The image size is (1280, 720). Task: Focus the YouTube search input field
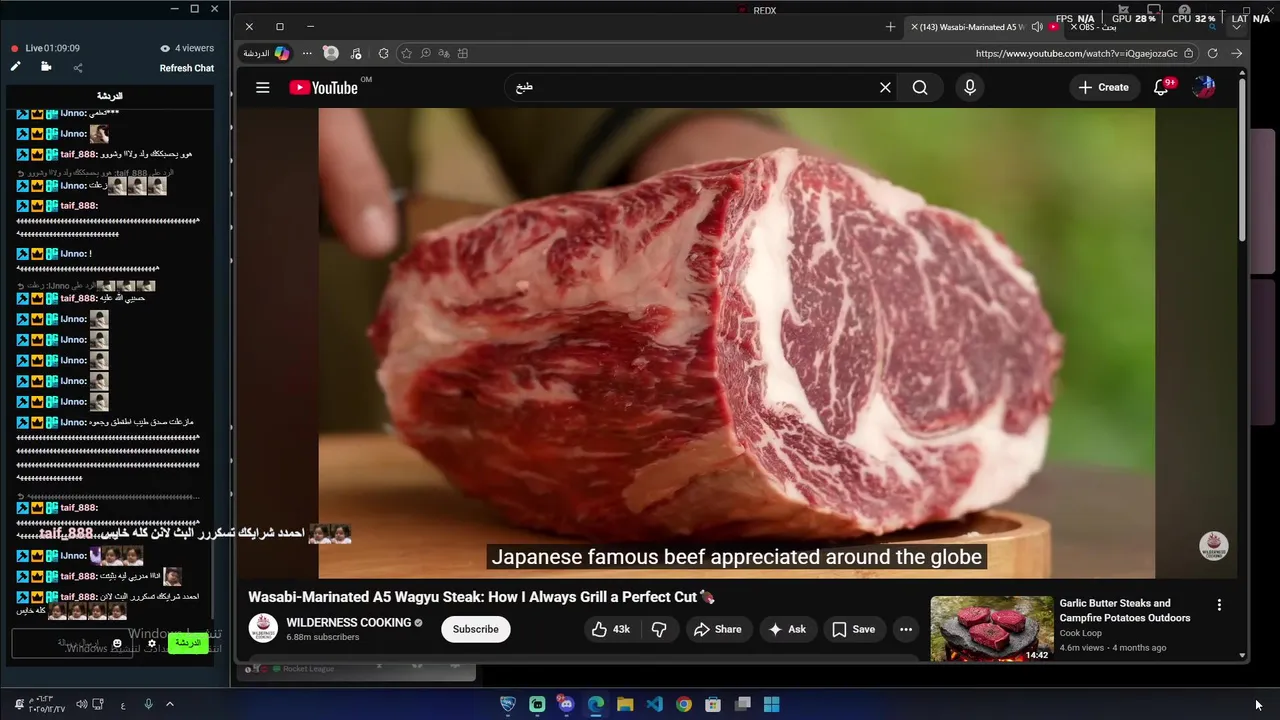coord(690,87)
